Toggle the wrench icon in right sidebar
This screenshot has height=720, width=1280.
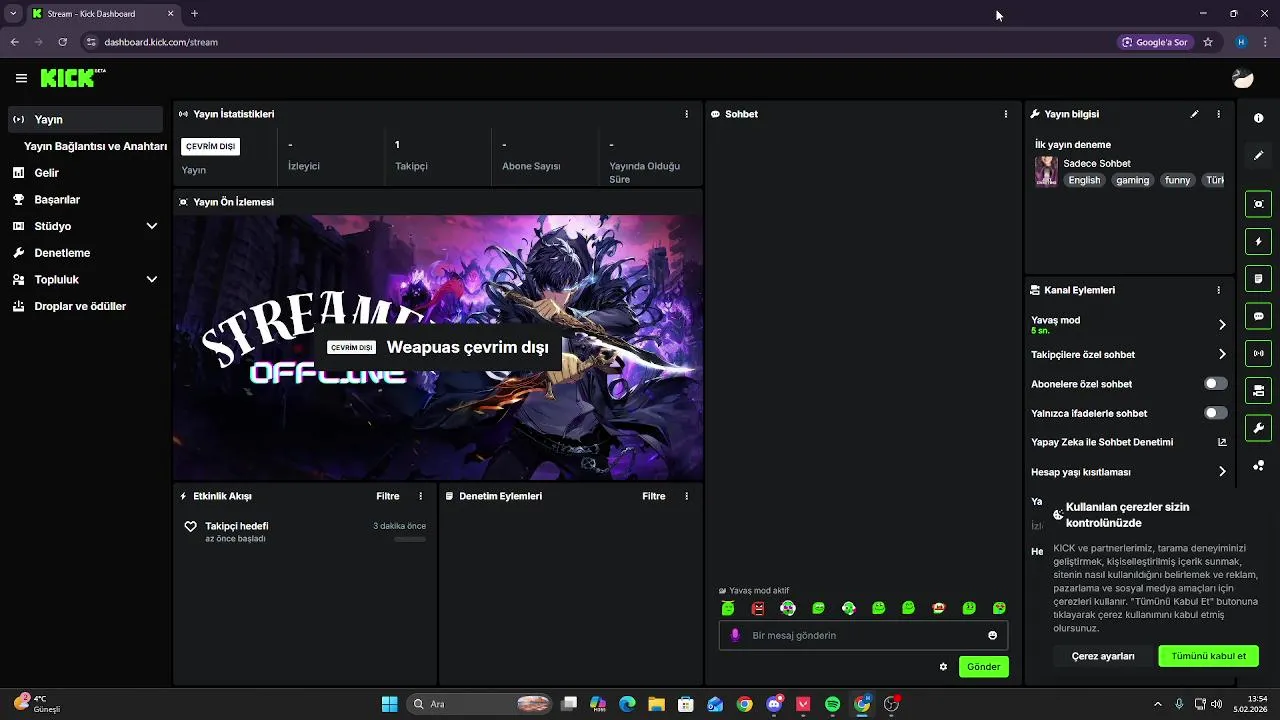[x=1258, y=428]
